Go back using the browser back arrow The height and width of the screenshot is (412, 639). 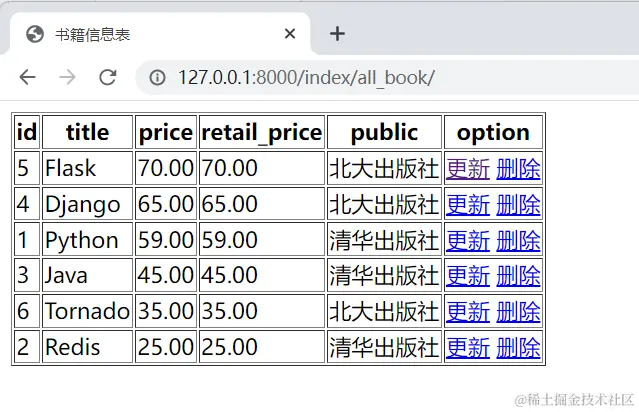click(x=28, y=77)
